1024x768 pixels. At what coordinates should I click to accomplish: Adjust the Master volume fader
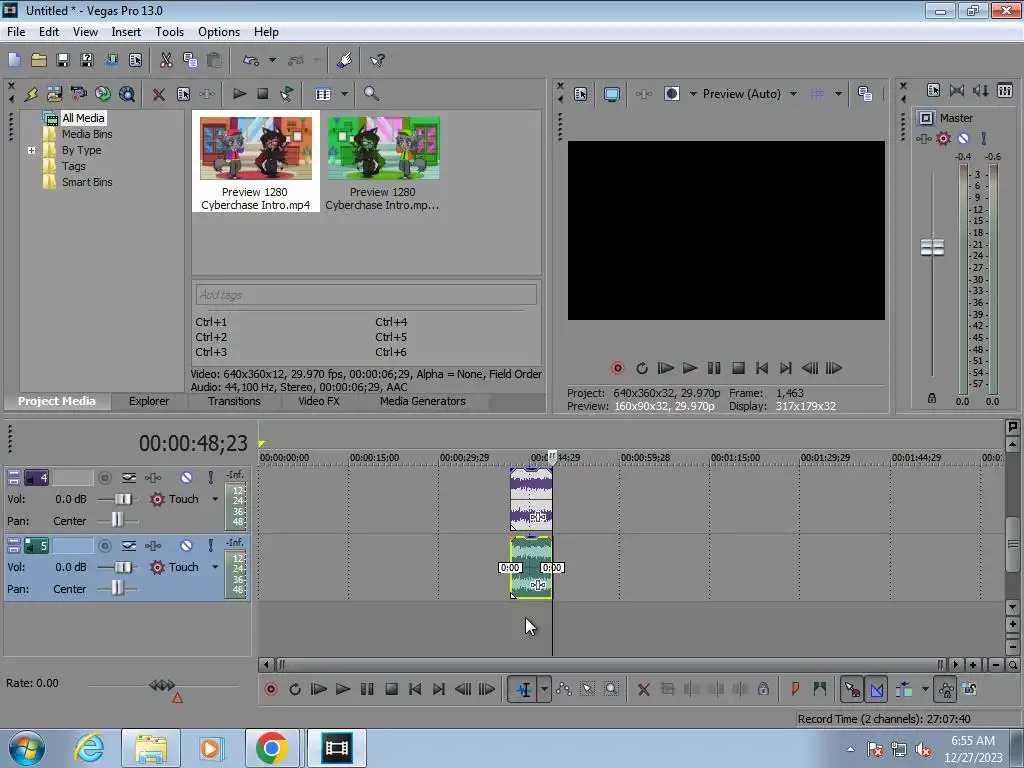pyautogui.click(x=933, y=248)
